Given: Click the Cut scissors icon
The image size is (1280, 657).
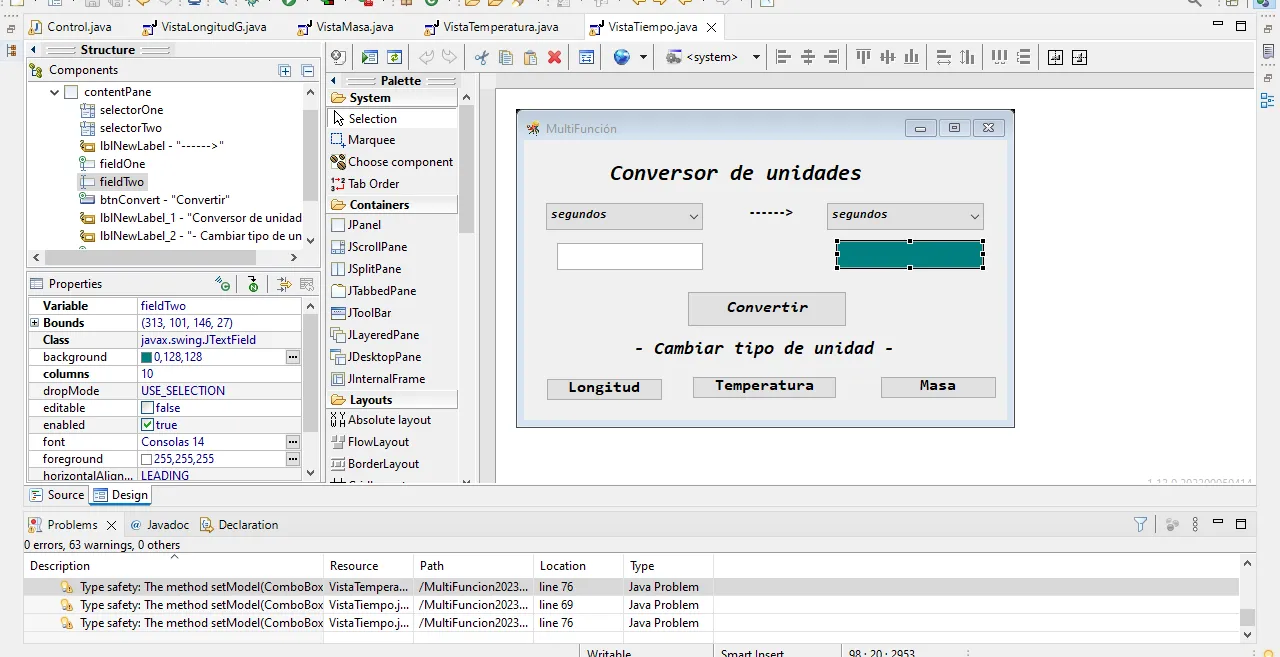Looking at the screenshot, I should pyautogui.click(x=482, y=58).
